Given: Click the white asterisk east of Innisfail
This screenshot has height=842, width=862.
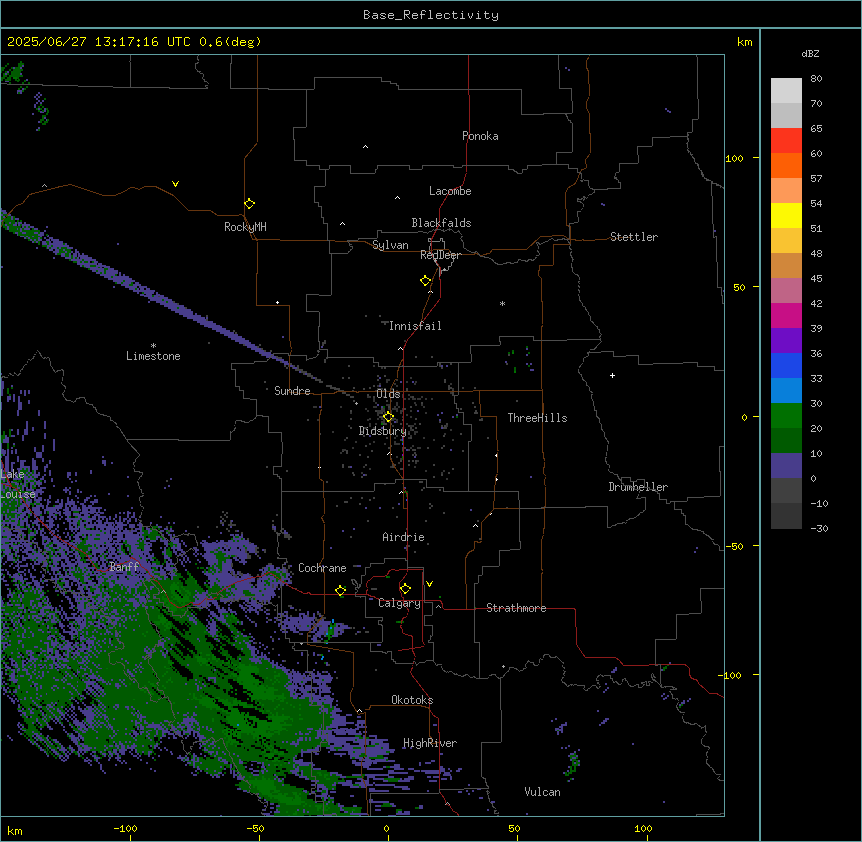Looking at the screenshot, I should pyautogui.click(x=502, y=303).
